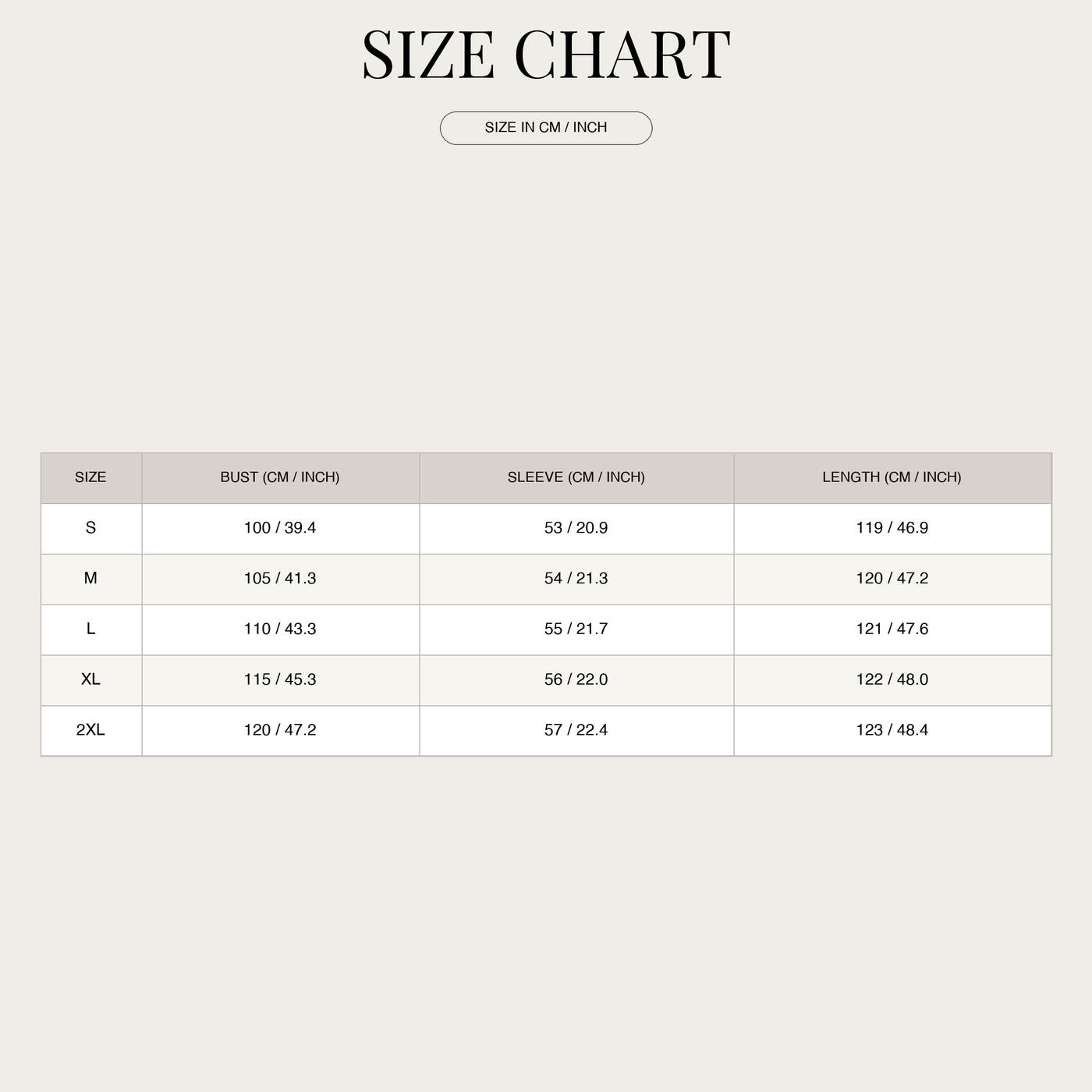The image size is (1092, 1092).
Task: Select sleeve value 54 / 21.3
Action: pyautogui.click(x=576, y=579)
